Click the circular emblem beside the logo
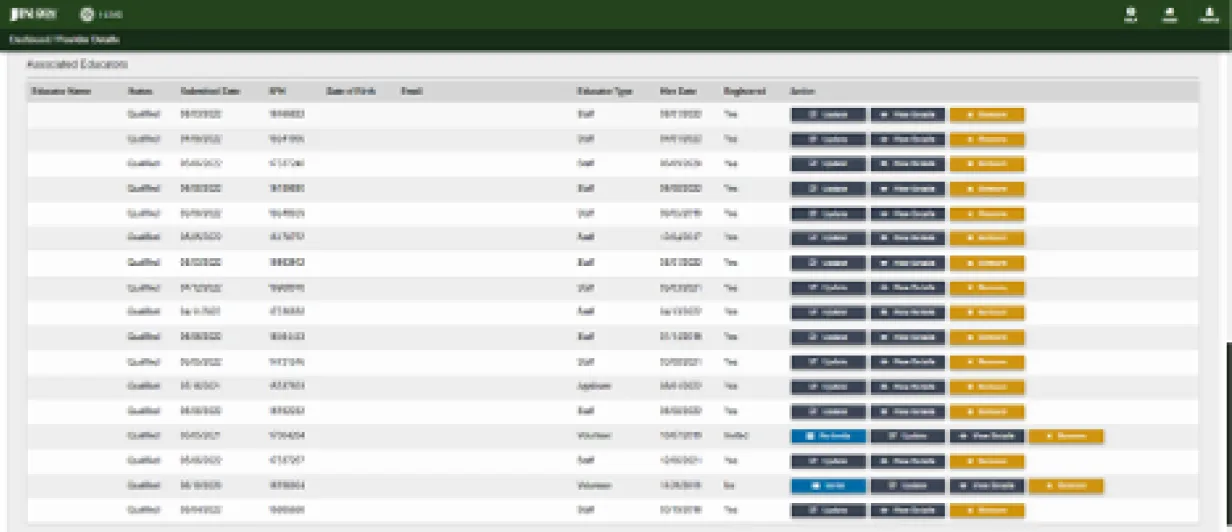 (87, 15)
